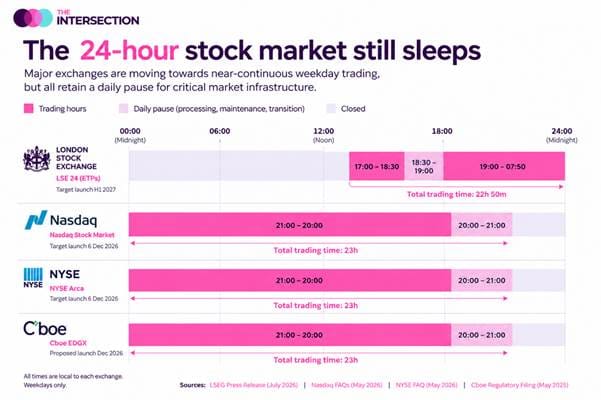Click the Cboe EDGX pink label
Viewport: 601px width, 400px height.
[68, 343]
